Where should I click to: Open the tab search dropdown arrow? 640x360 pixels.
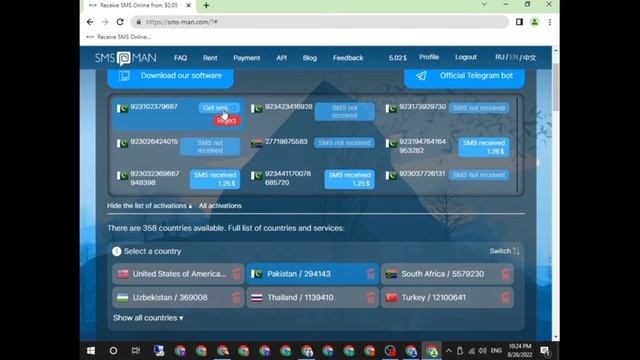484,4
